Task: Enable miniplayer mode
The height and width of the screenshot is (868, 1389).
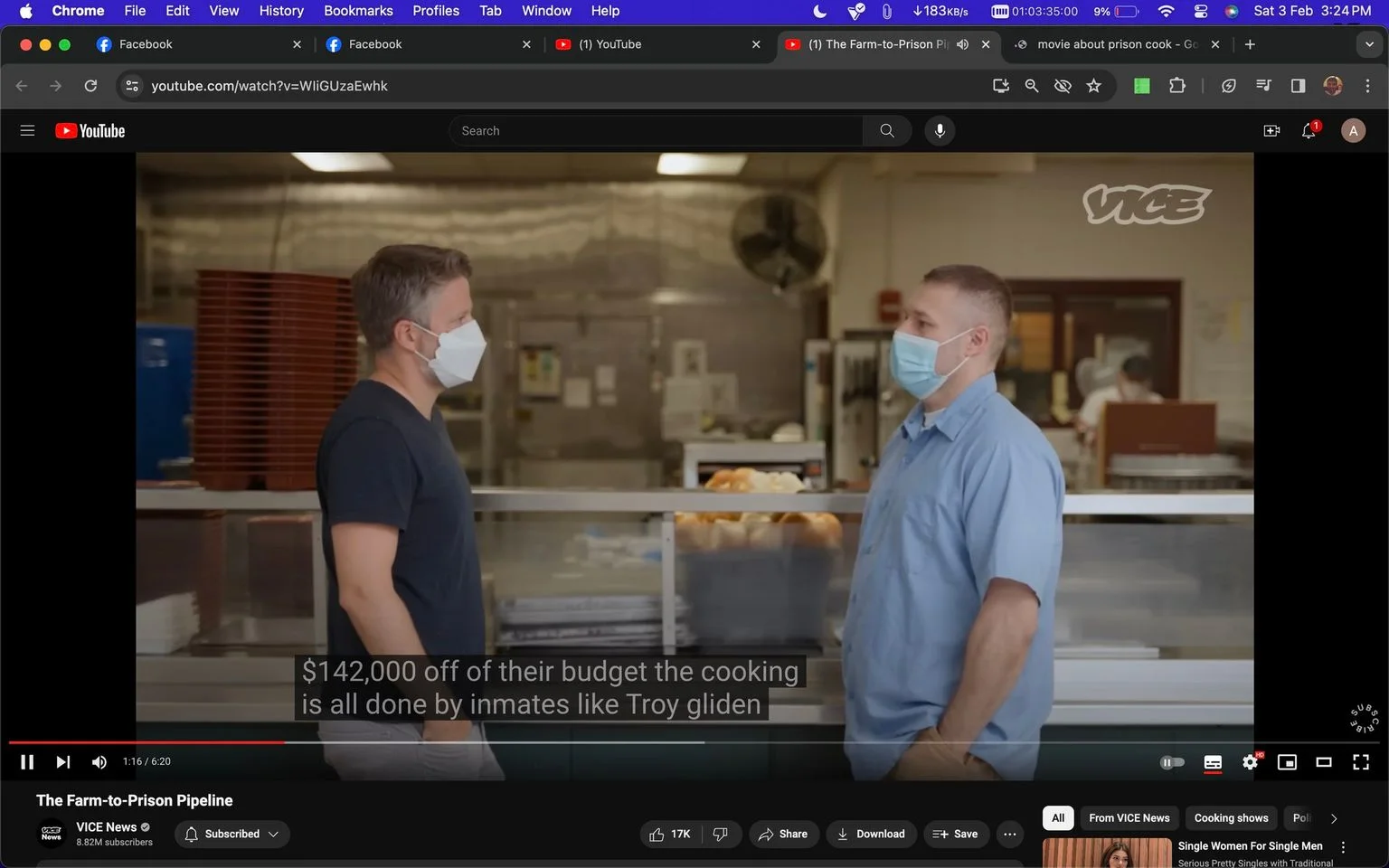Action: pyautogui.click(x=1287, y=762)
